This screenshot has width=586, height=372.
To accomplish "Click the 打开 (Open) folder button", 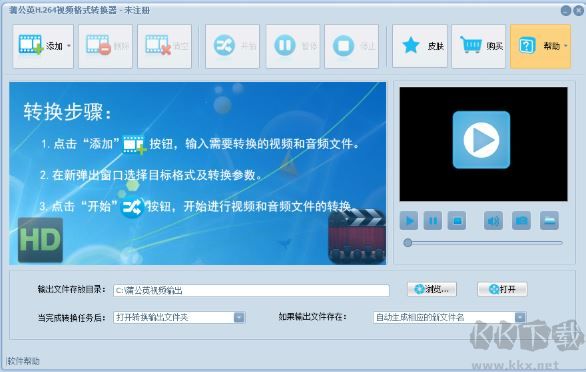I will (502, 289).
